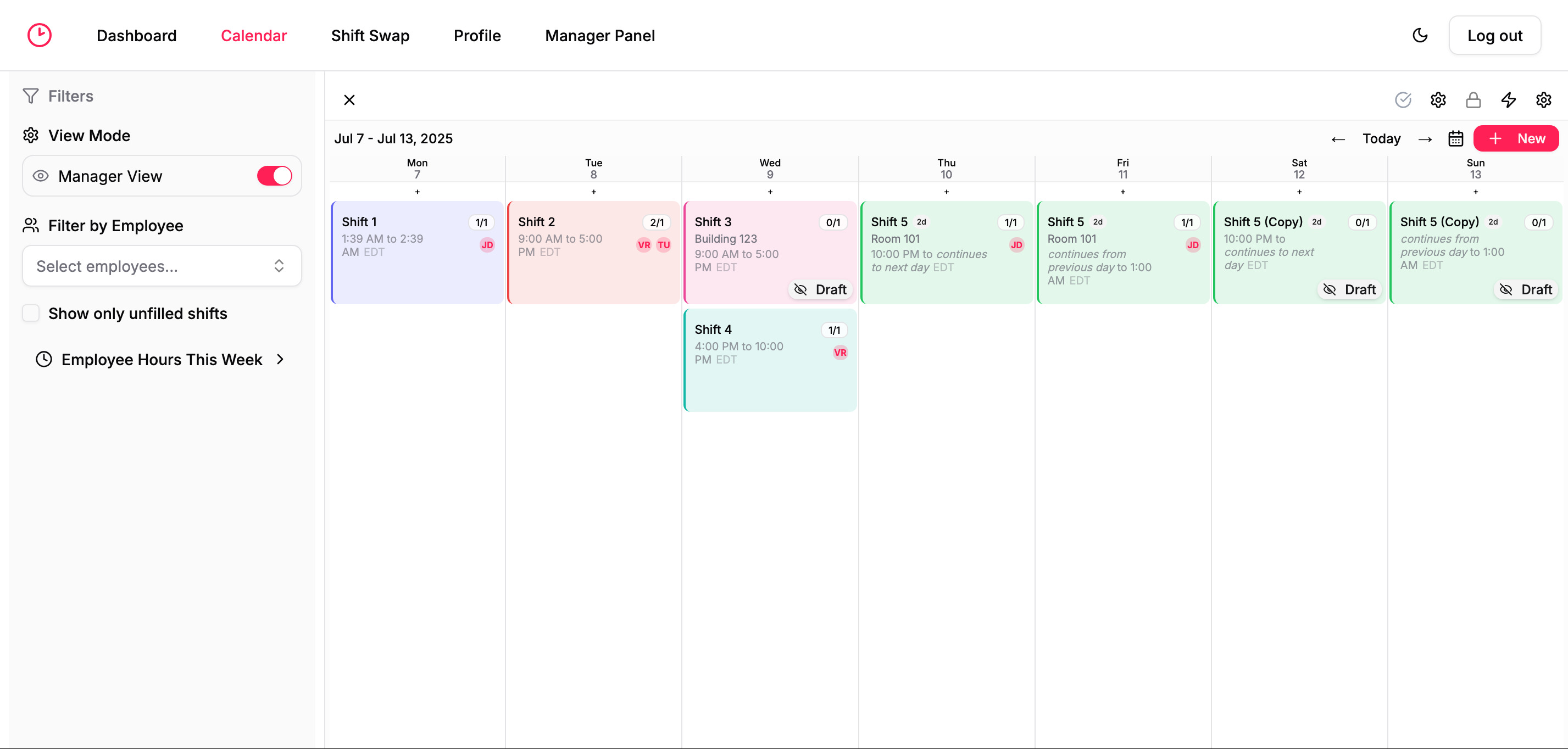
Task: Switch to the Shift Swap tab
Action: (x=370, y=35)
